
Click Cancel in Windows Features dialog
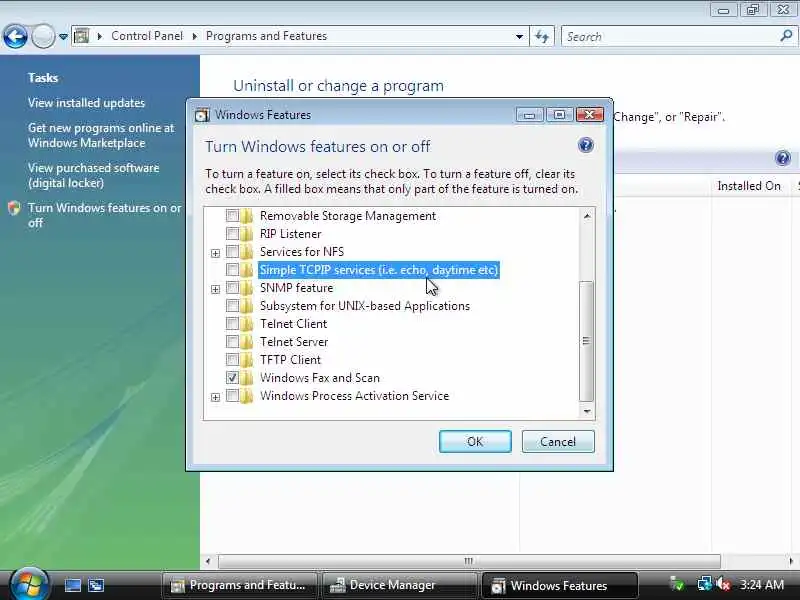558,441
